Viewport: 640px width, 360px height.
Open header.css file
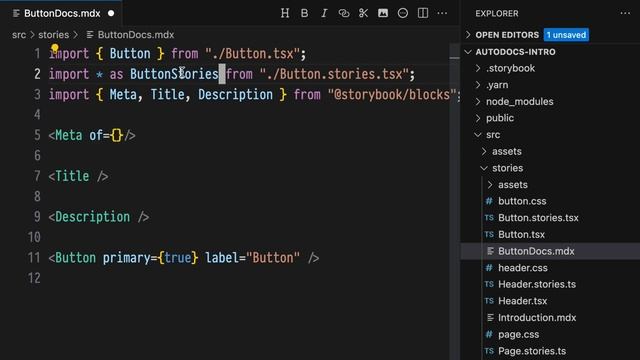tap(522, 268)
